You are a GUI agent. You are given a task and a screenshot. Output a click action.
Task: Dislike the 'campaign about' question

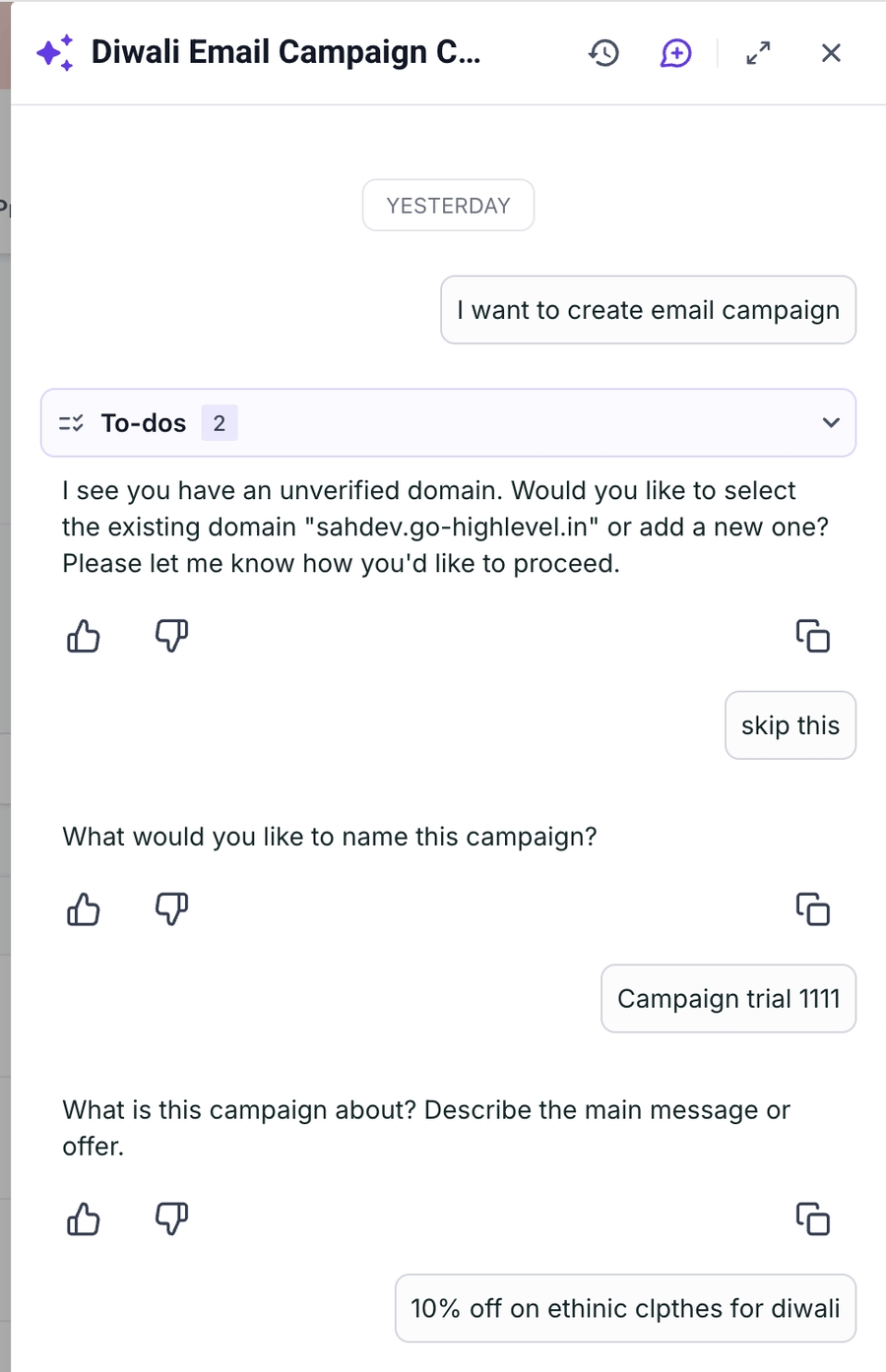tap(171, 1220)
